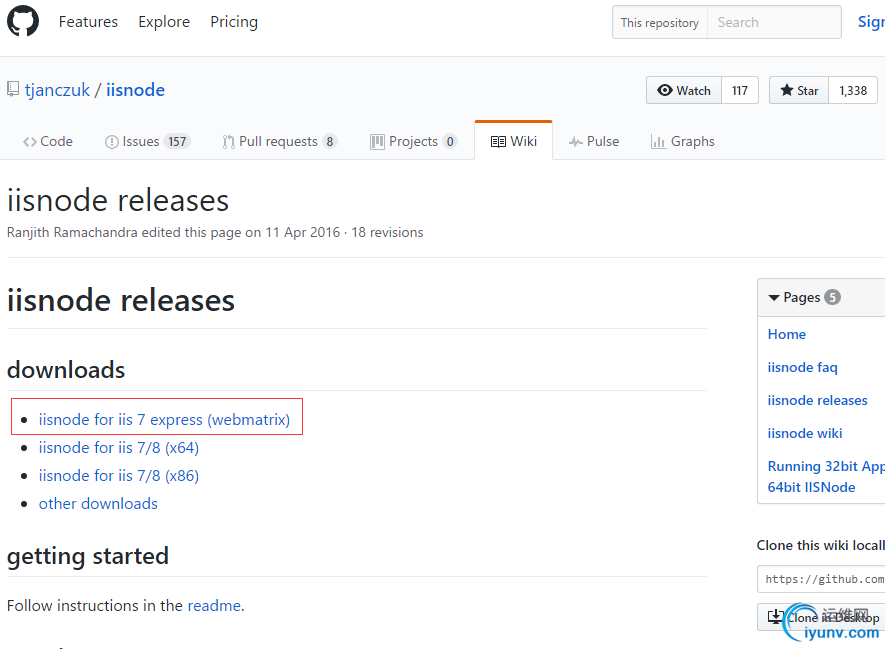The width and height of the screenshot is (885, 649).
Task: Click the Clone in Desktop button
Action: coord(821,617)
